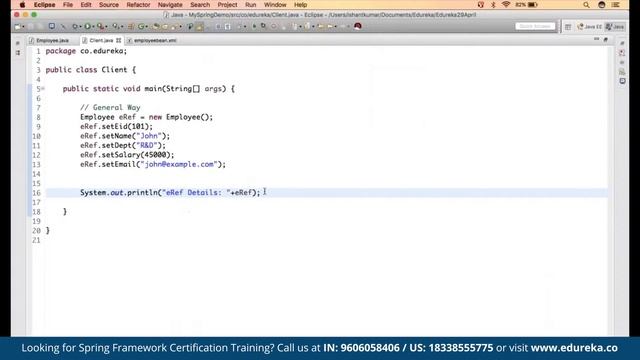
Task: Click the red round icon ending the toolbar
Action: pyautogui.click(x=358, y=26)
